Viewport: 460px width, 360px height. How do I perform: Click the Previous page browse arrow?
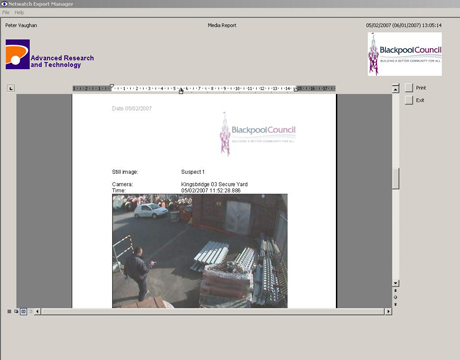[x=395, y=291]
